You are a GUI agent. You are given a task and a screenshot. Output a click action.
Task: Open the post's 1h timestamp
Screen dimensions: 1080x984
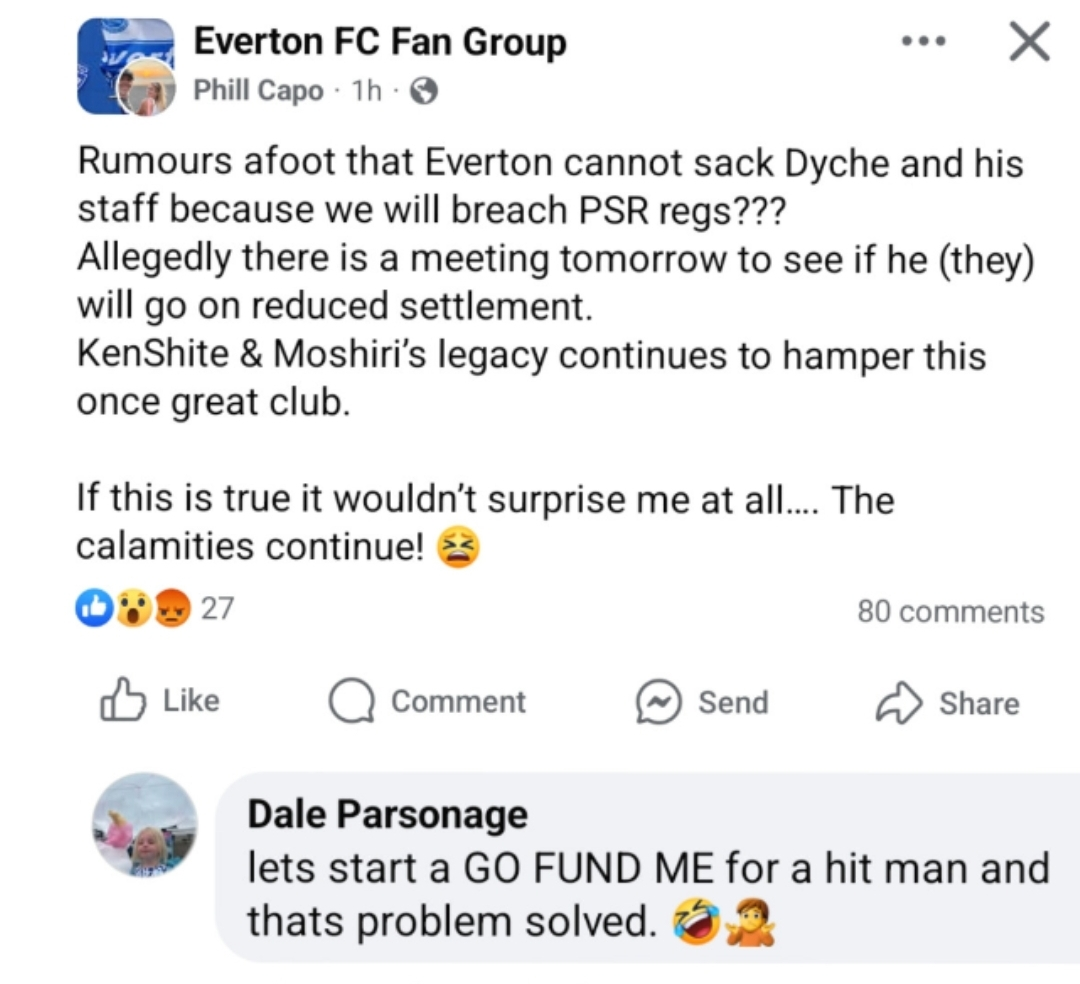coord(371,91)
